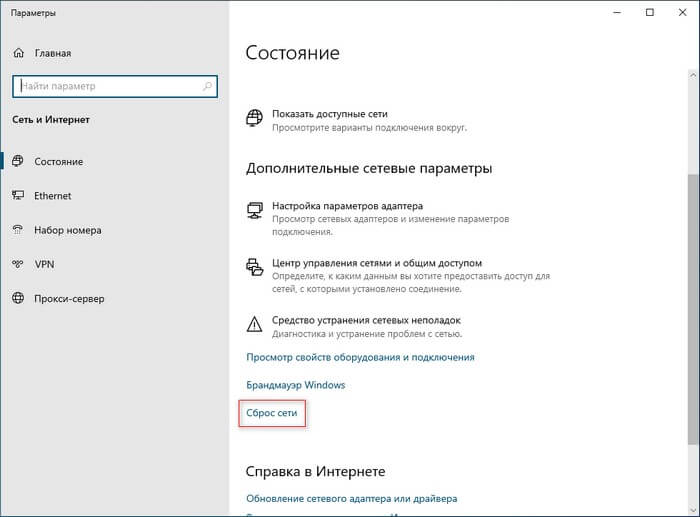Click the Состояние globe icon in sidebar
This screenshot has height=517, width=700.
(x=19, y=161)
